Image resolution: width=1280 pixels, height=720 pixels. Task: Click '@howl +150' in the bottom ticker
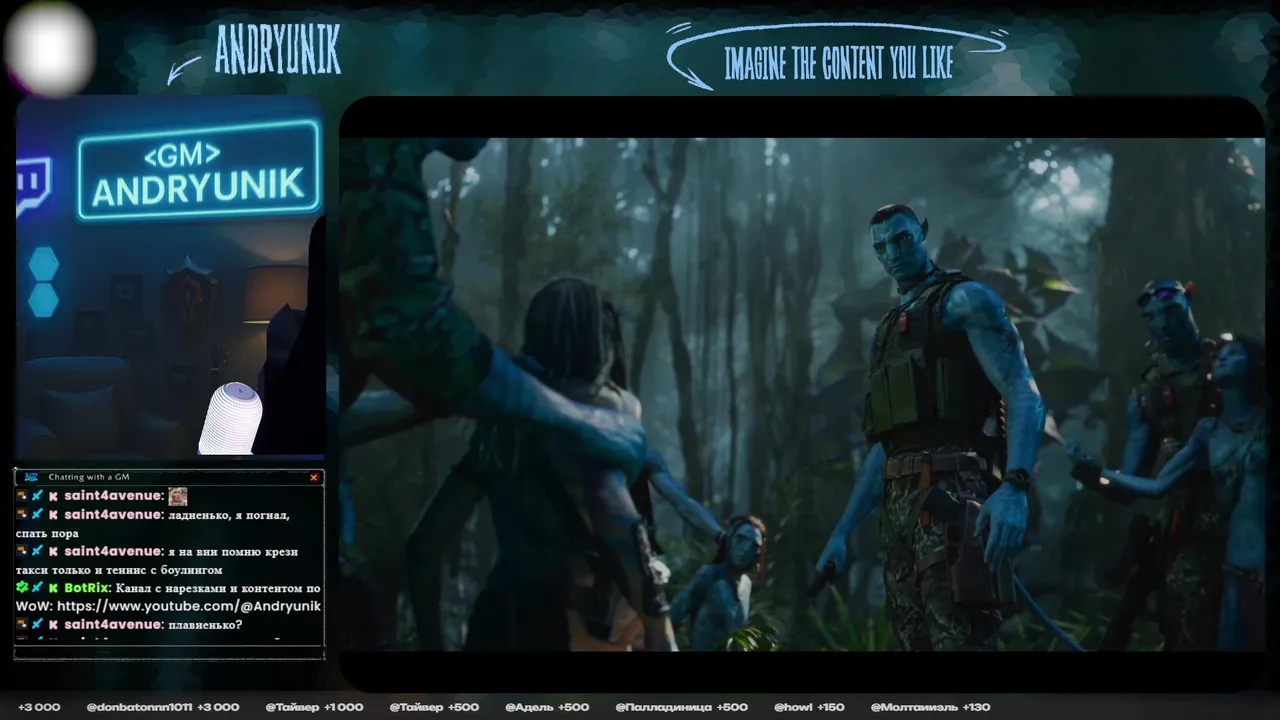point(808,707)
